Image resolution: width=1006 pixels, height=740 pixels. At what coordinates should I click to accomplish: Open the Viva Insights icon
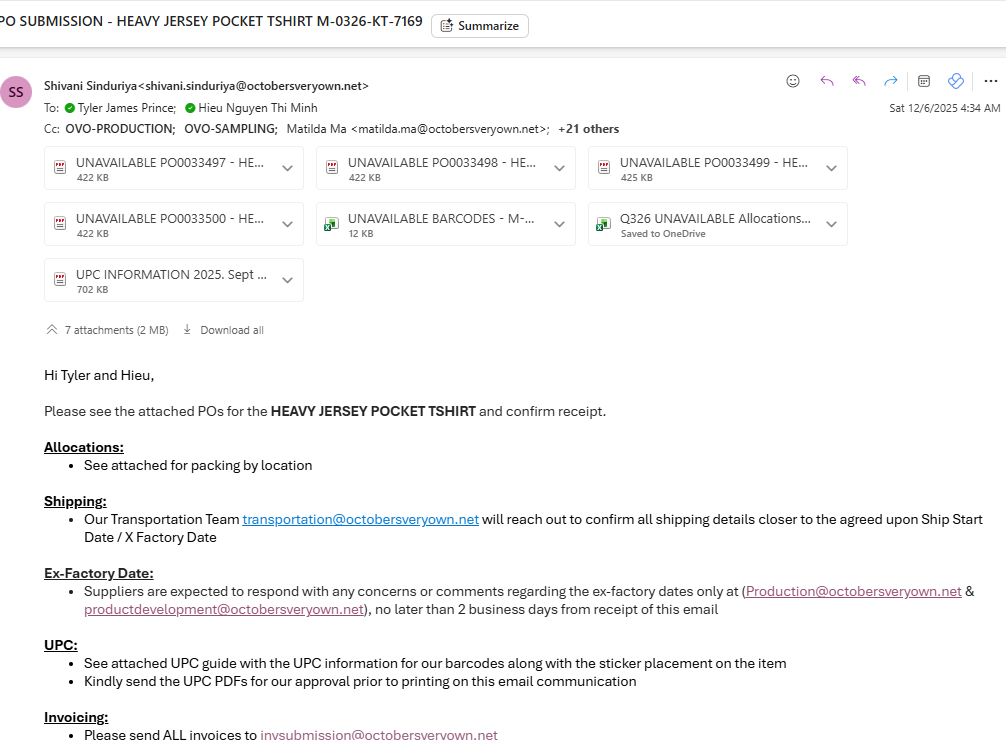pos(955,81)
